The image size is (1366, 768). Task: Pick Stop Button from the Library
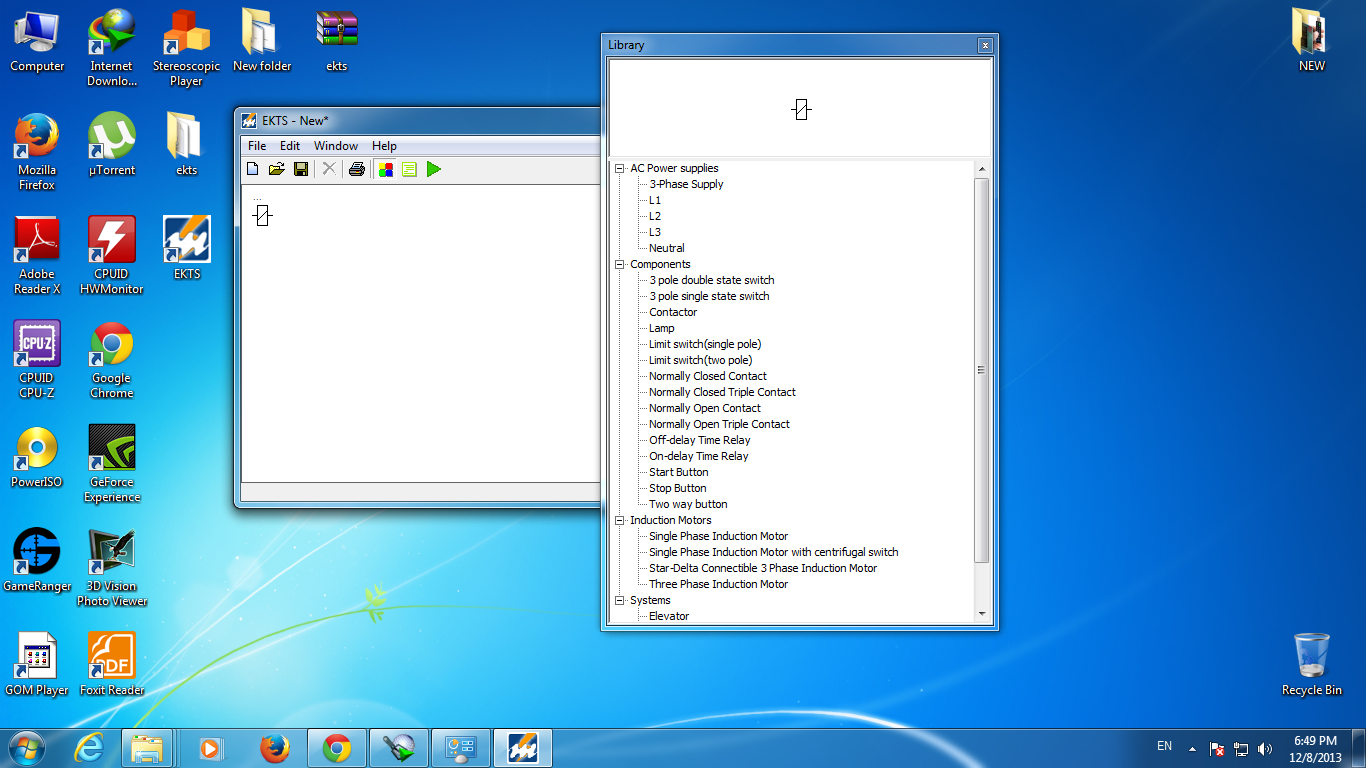(x=678, y=488)
